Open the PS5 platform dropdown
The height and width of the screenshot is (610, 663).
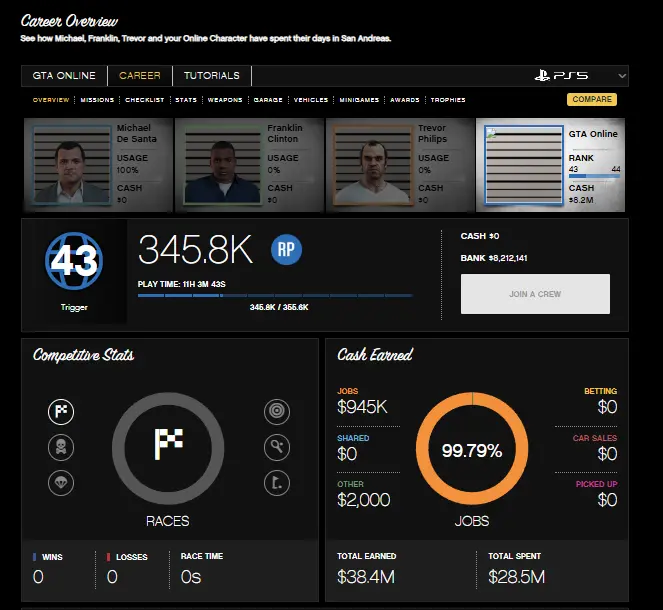click(x=579, y=76)
